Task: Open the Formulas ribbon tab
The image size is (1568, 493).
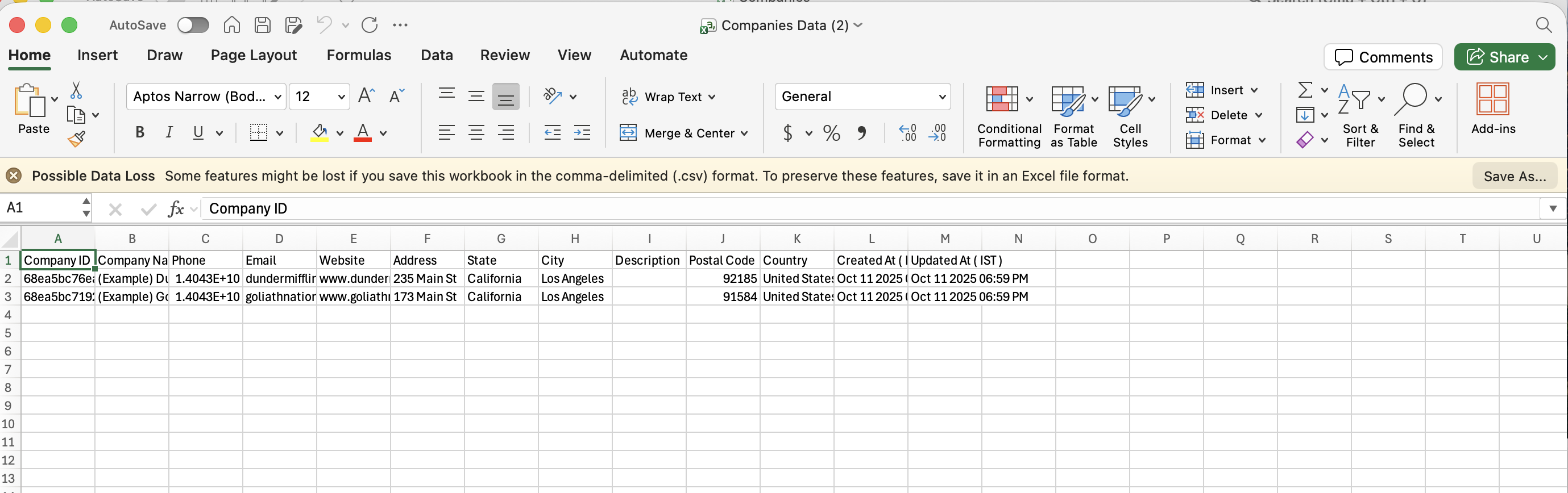Action: [x=359, y=55]
